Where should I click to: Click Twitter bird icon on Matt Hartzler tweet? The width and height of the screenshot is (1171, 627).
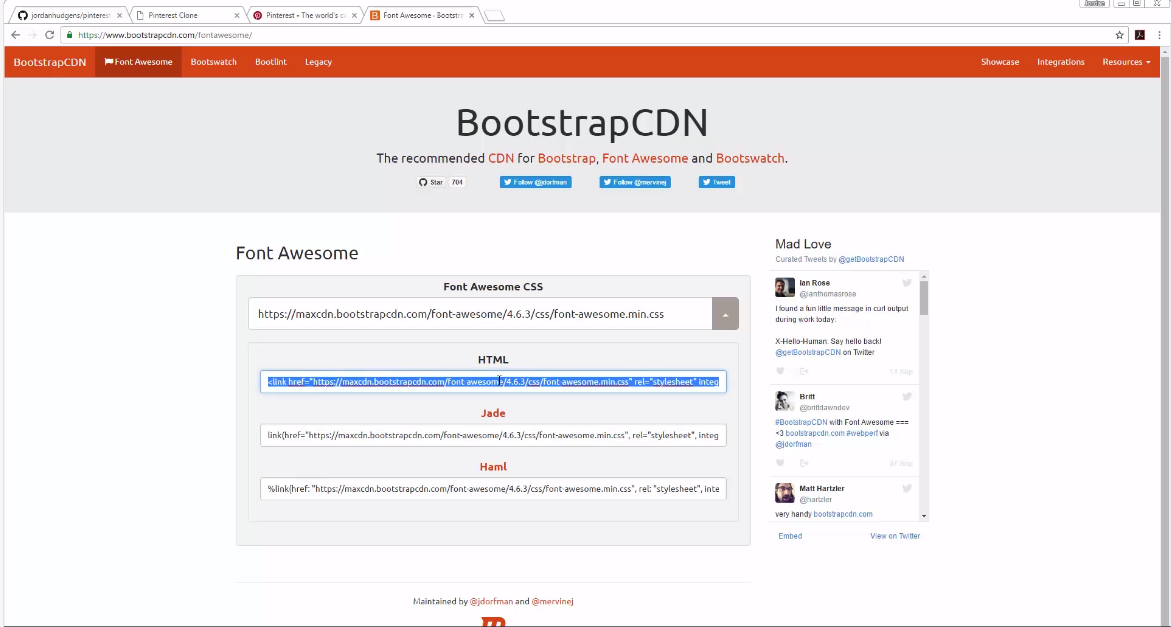pos(907,488)
